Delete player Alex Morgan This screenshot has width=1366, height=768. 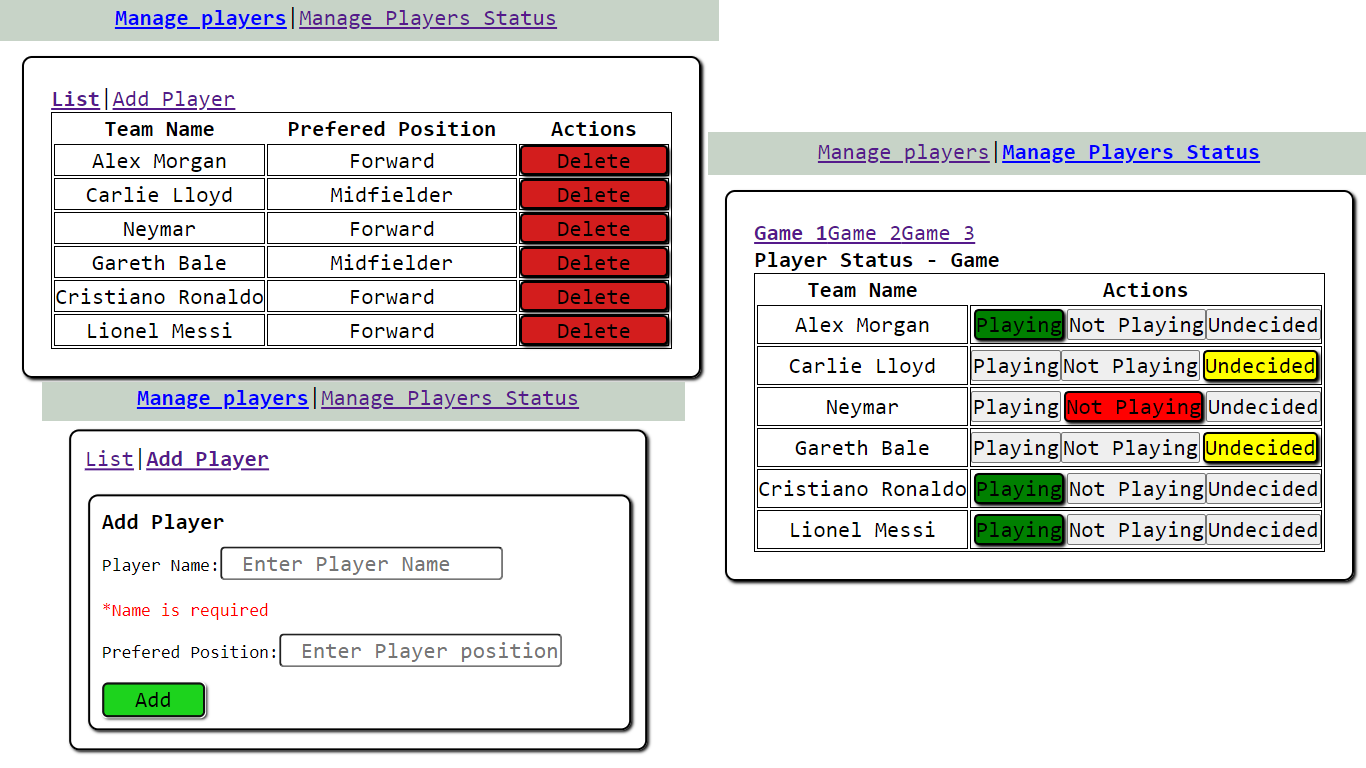[x=593, y=160]
